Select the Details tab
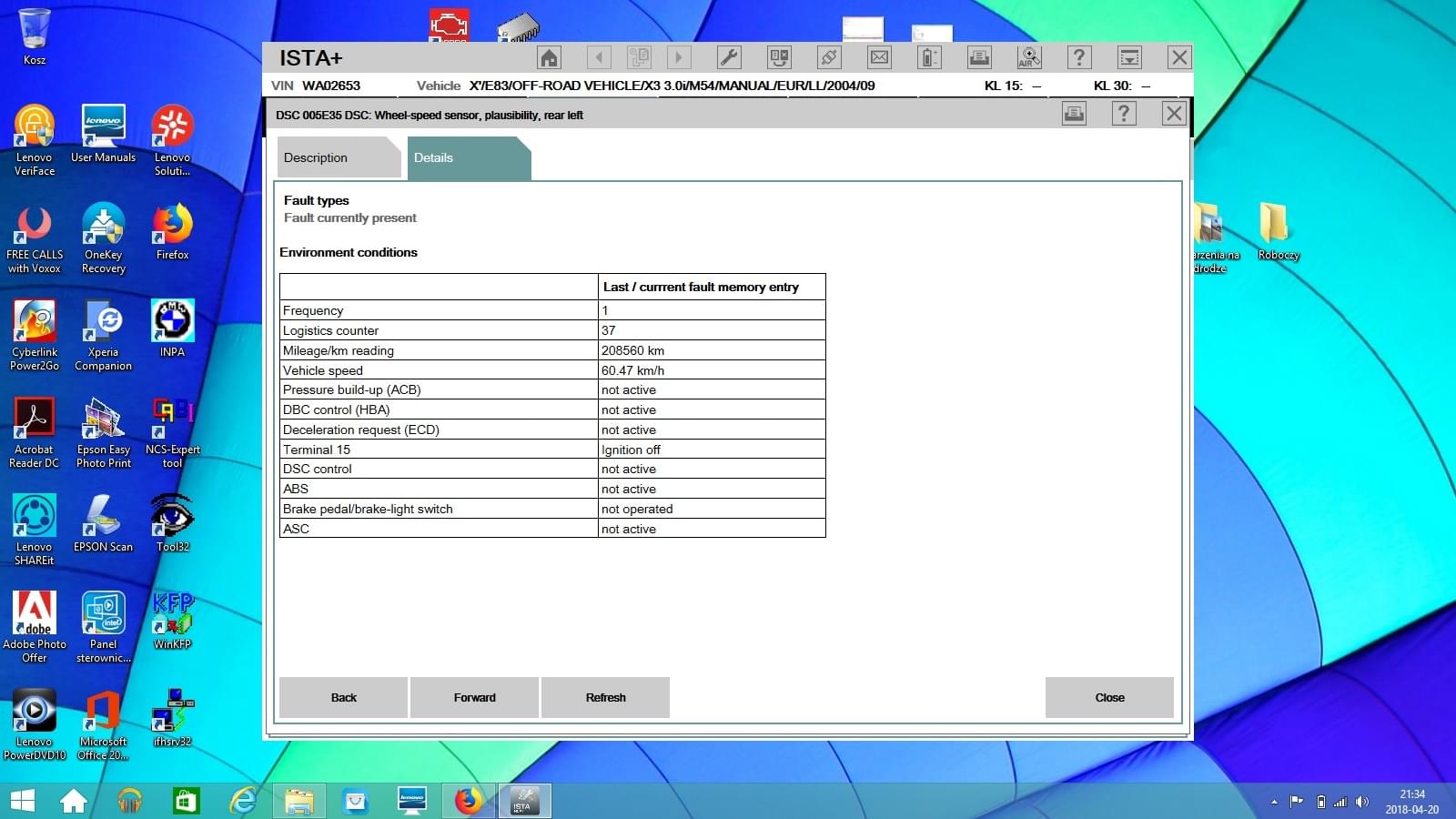The height and width of the screenshot is (819, 1456). 469,157
